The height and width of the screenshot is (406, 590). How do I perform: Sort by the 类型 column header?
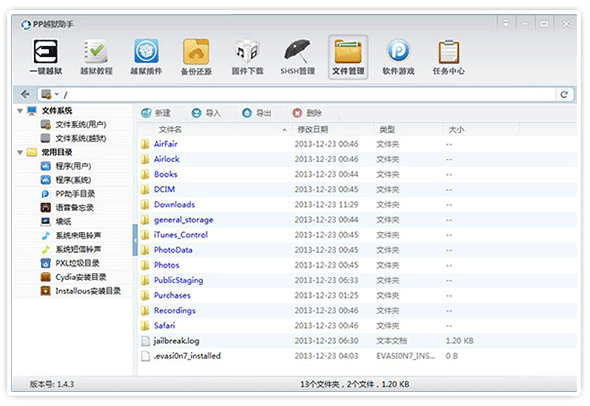click(408, 129)
